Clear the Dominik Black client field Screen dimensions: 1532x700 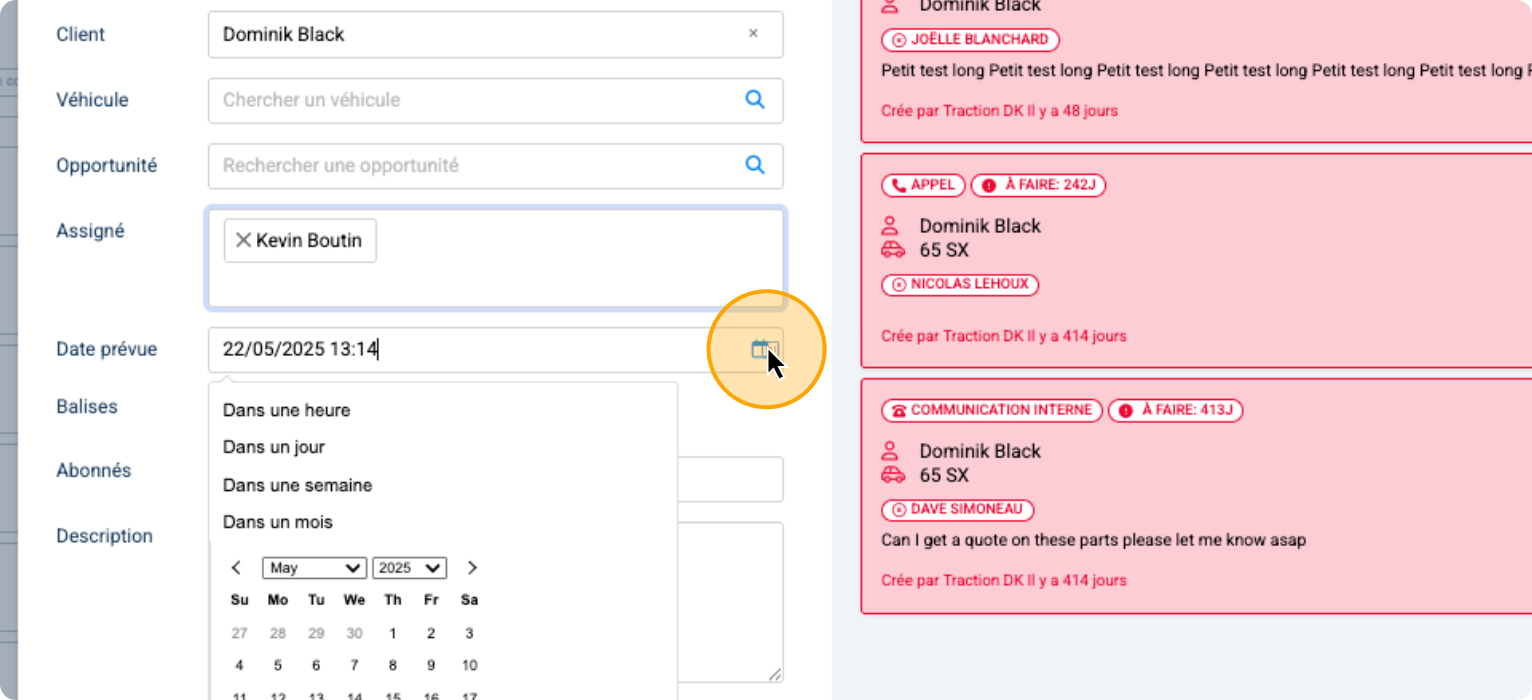(x=753, y=34)
